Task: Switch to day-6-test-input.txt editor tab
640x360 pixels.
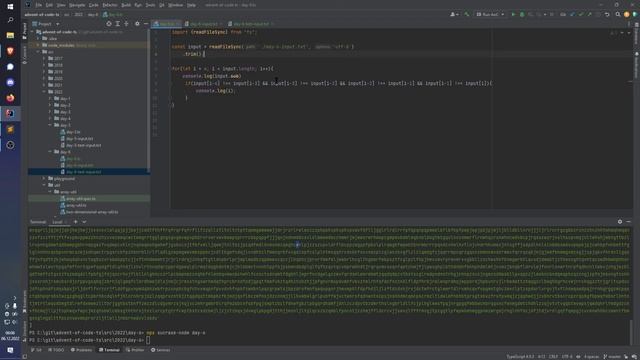Action: pos(251,24)
